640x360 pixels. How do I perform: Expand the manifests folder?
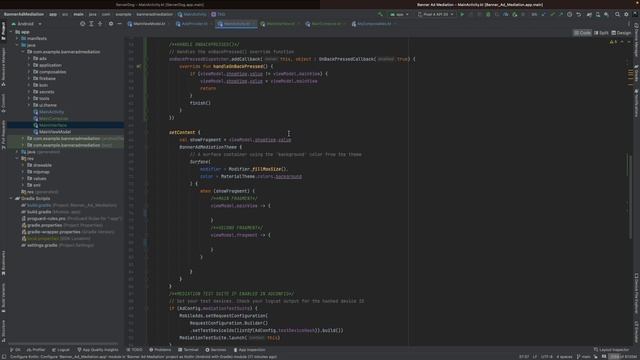(x=17, y=38)
